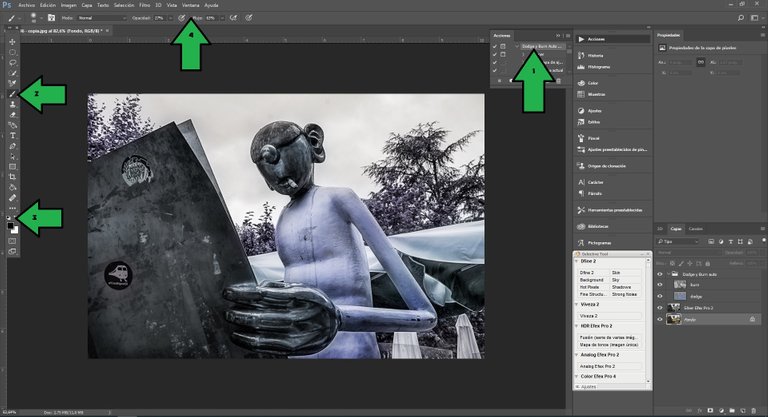Toggle airbrush build-up button
The image size is (768, 417).
[234, 18]
